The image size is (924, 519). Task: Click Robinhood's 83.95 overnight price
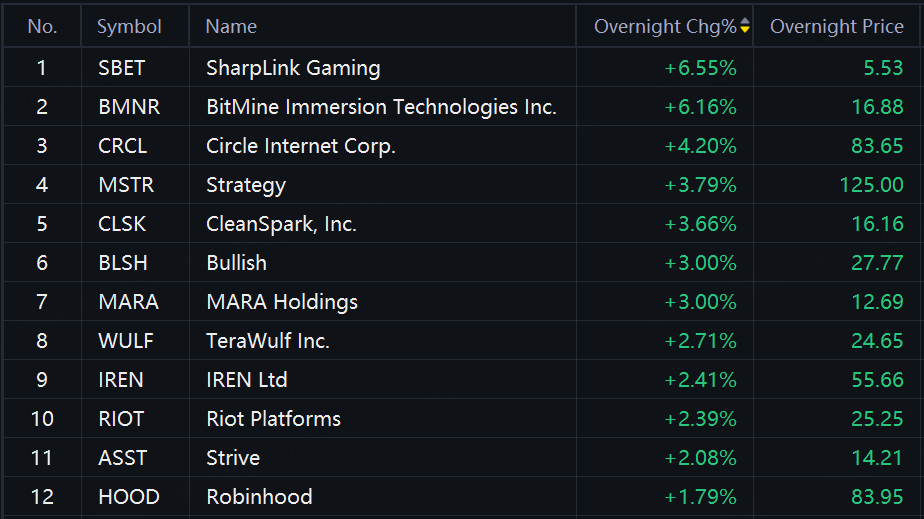(x=877, y=497)
